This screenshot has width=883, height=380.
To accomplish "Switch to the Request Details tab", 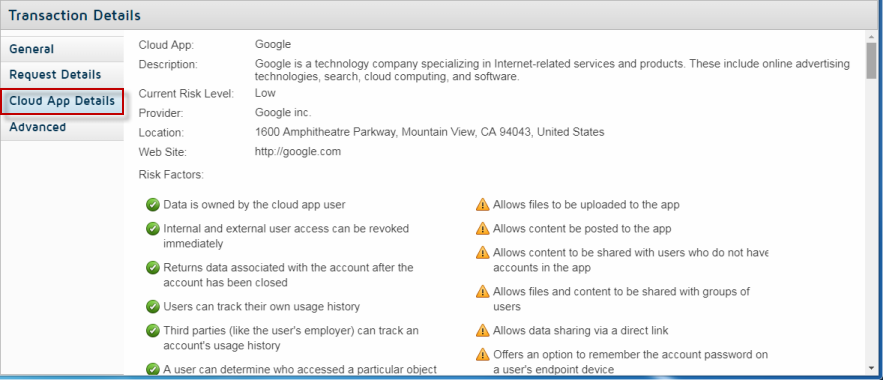I will [62, 75].
